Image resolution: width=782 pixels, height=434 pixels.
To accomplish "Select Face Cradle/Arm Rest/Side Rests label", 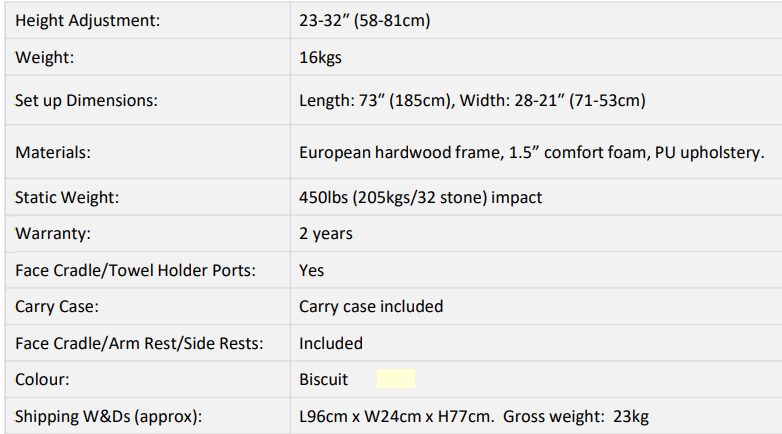I will pos(139,343).
